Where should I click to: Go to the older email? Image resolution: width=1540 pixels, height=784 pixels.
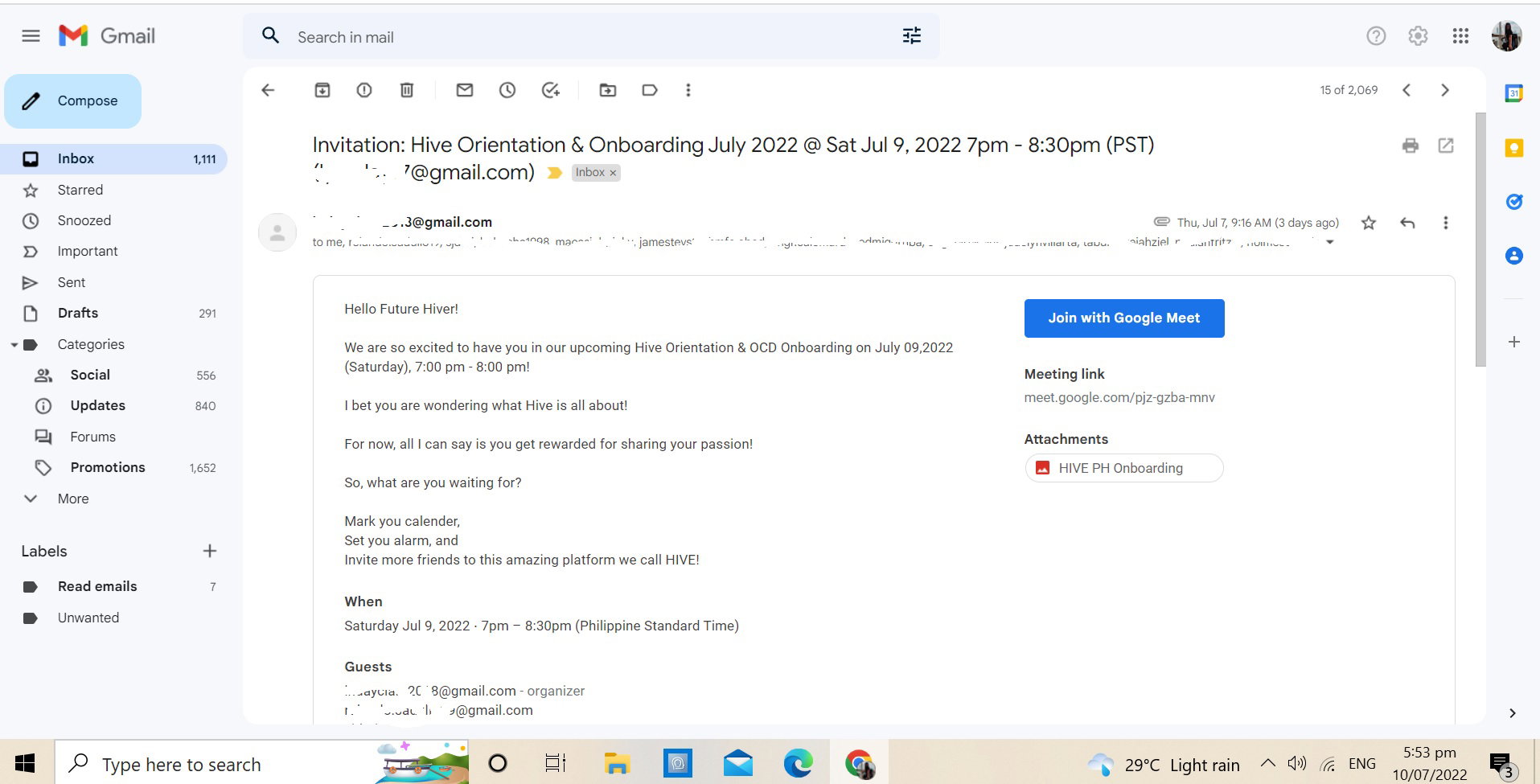[x=1445, y=90]
